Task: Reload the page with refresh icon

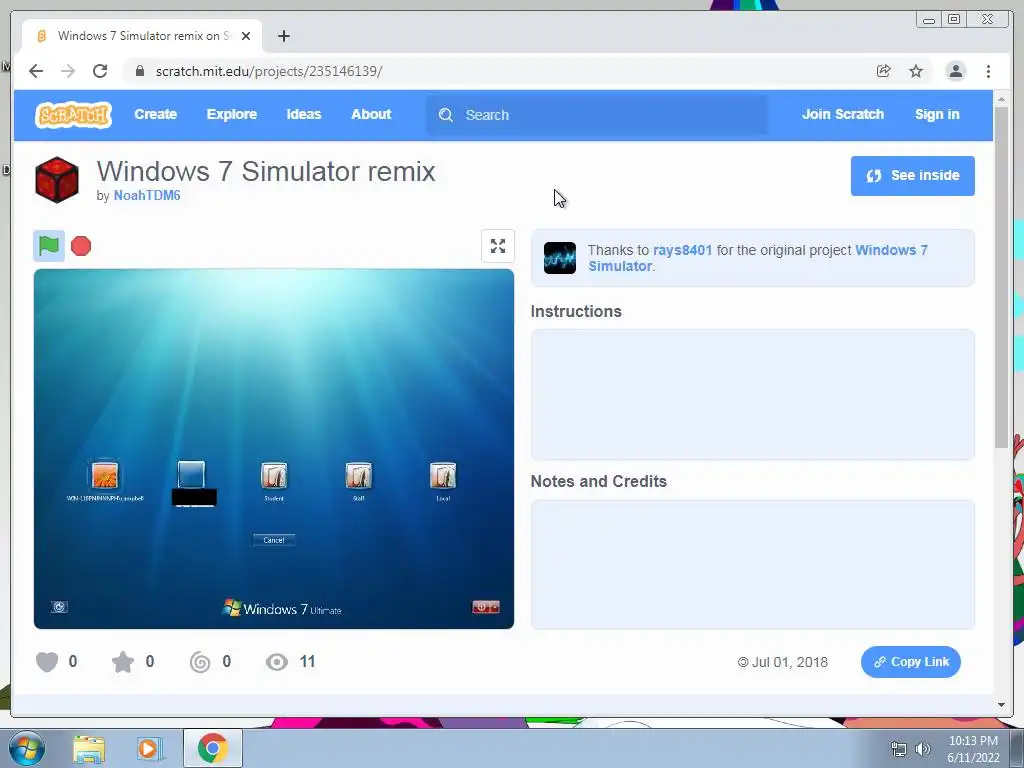Action: 100,71
